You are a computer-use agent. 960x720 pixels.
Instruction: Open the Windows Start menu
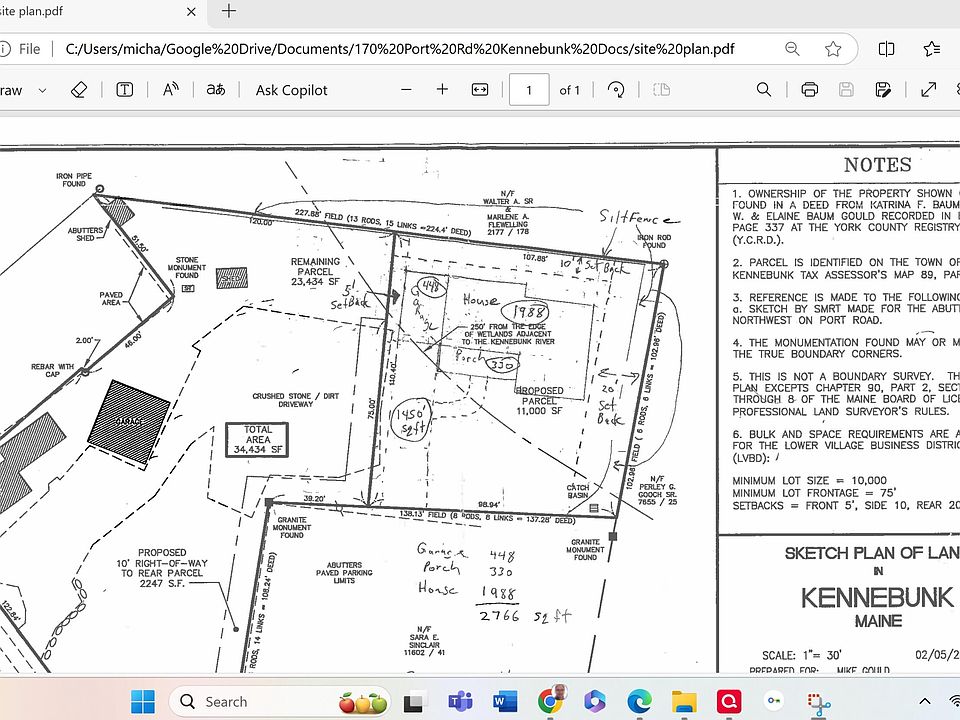pyautogui.click(x=143, y=702)
